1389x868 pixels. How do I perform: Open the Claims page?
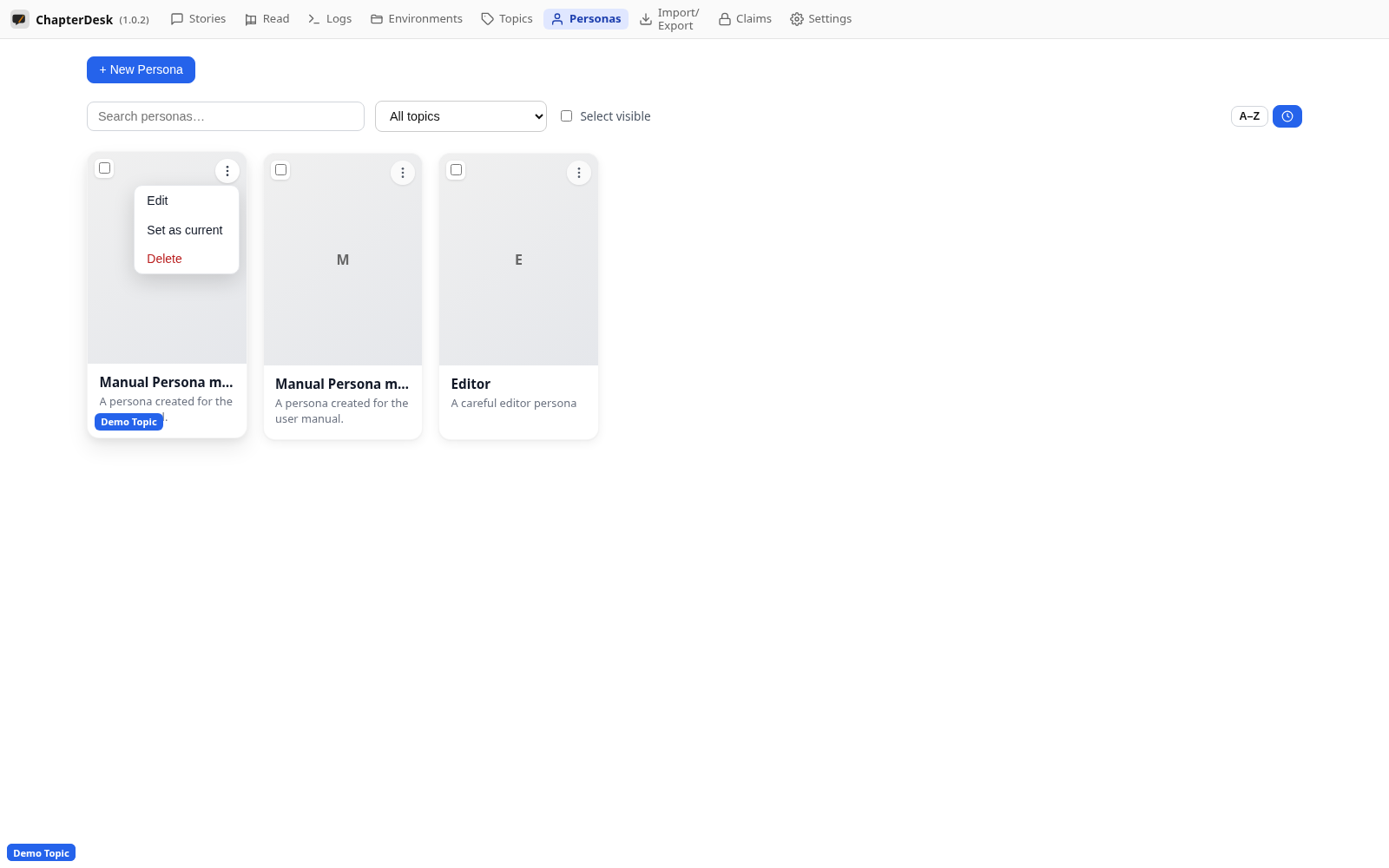click(745, 19)
